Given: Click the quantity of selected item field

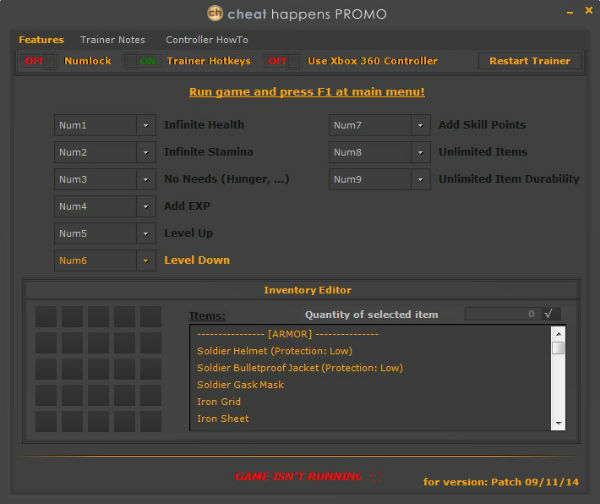Looking at the screenshot, I should (503, 314).
